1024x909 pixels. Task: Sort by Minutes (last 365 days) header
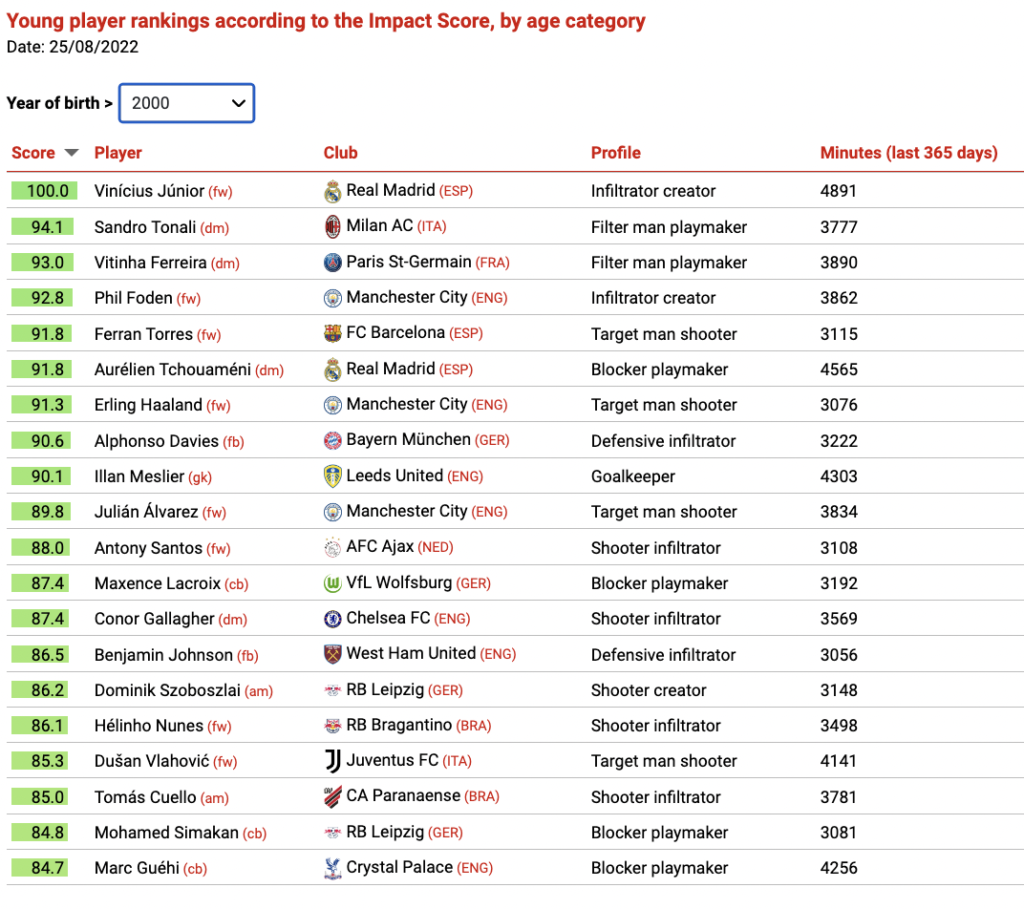pos(908,153)
